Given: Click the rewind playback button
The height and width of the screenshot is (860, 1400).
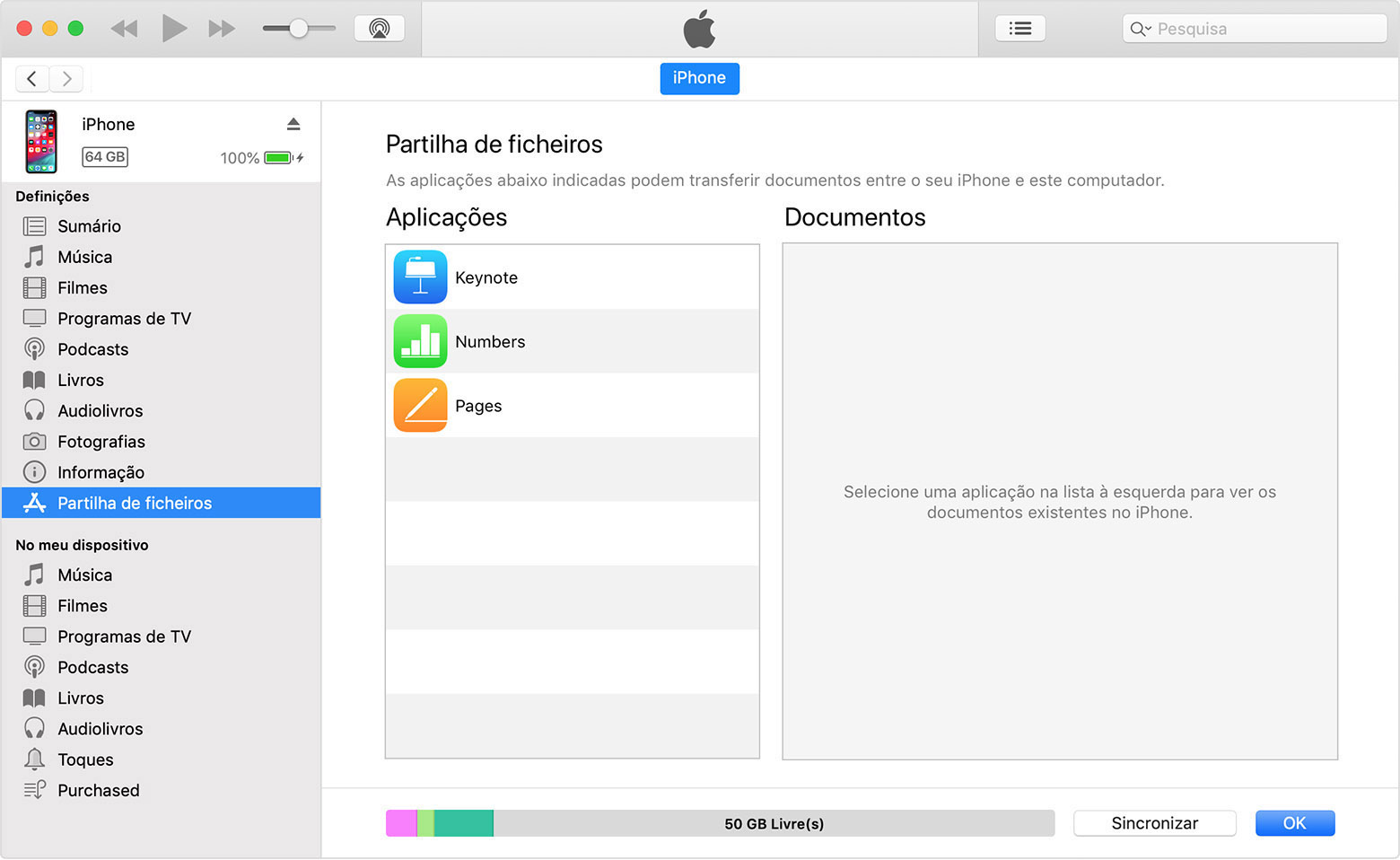Looking at the screenshot, I should click(x=124, y=29).
